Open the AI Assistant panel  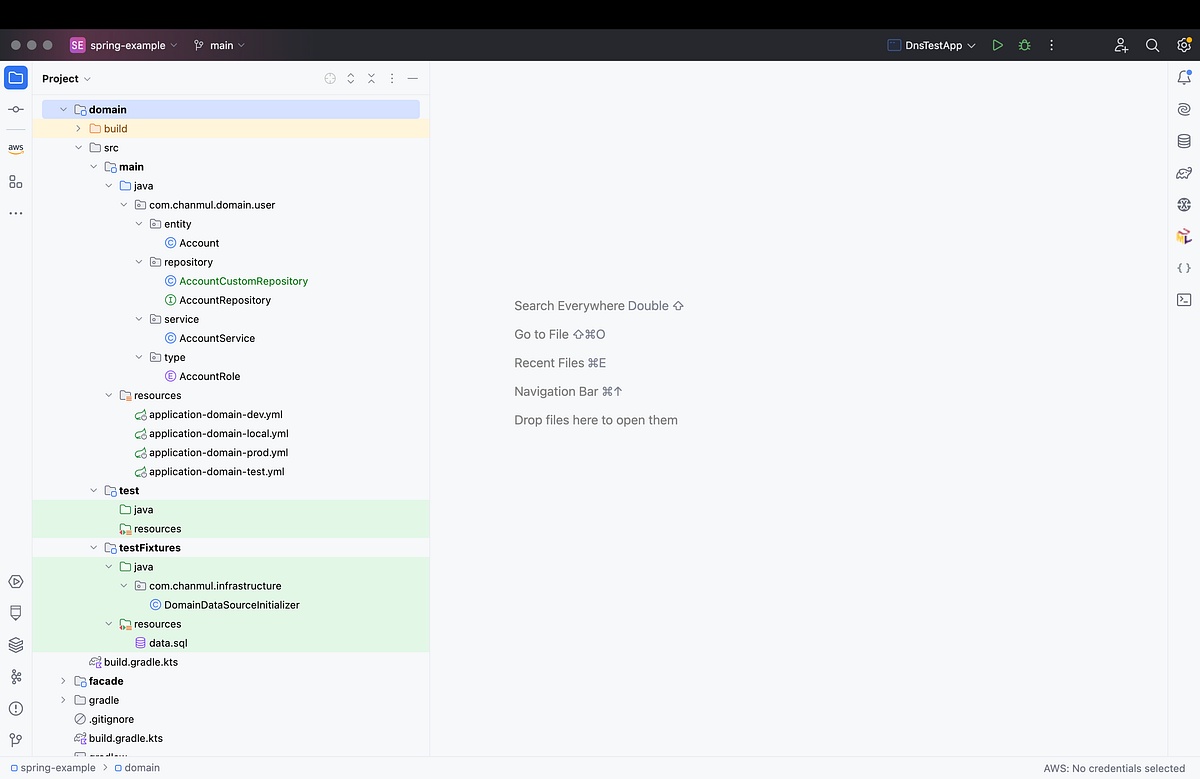1184,108
